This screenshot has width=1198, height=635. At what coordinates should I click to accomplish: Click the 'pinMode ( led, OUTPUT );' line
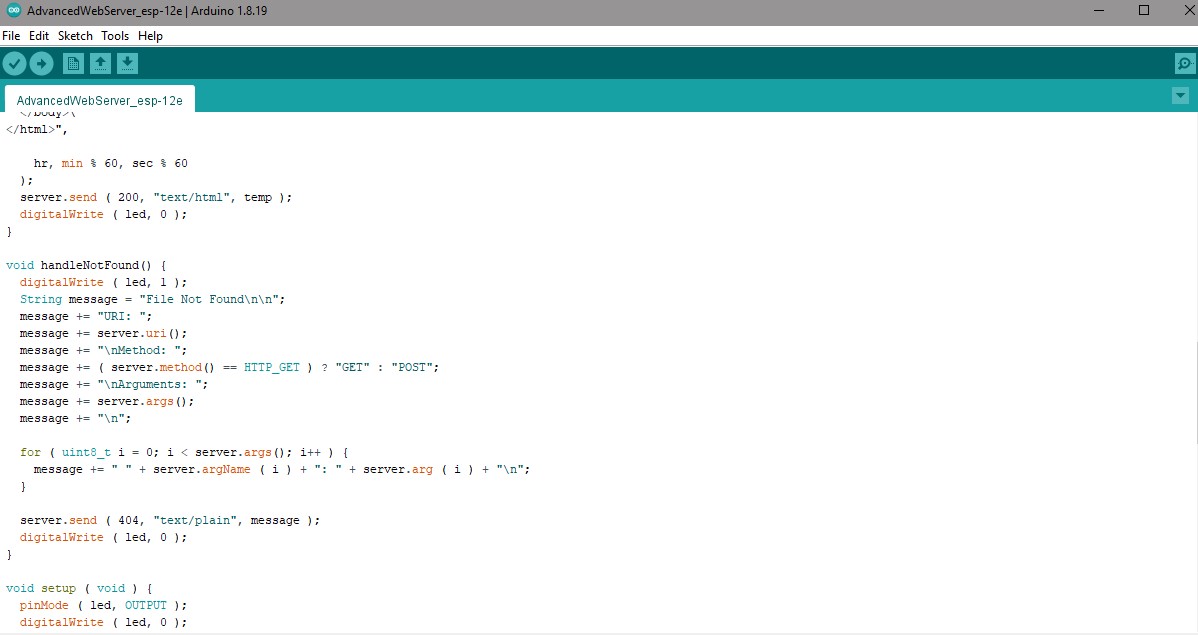click(103, 605)
